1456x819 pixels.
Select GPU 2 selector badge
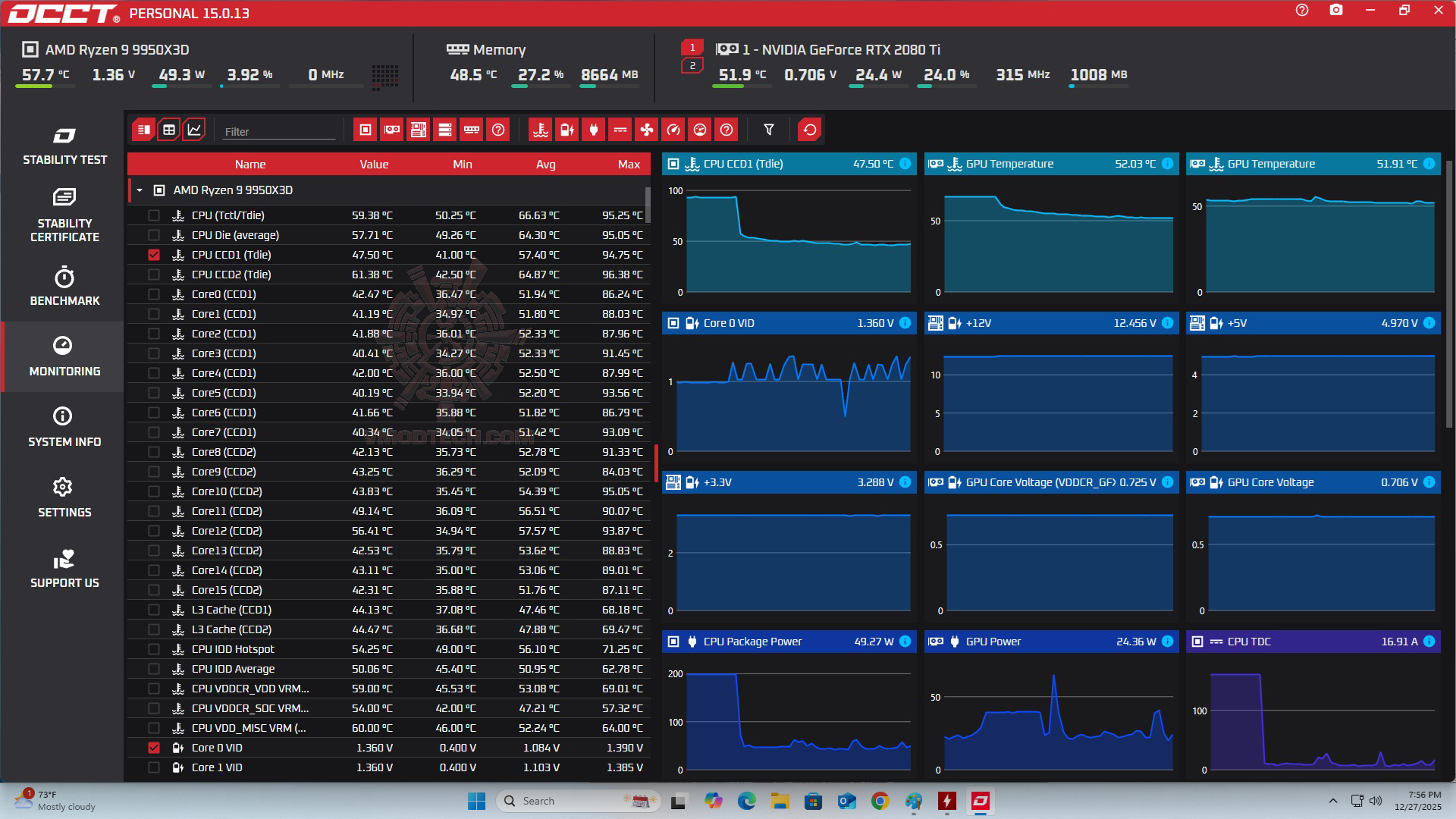pos(692,66)
